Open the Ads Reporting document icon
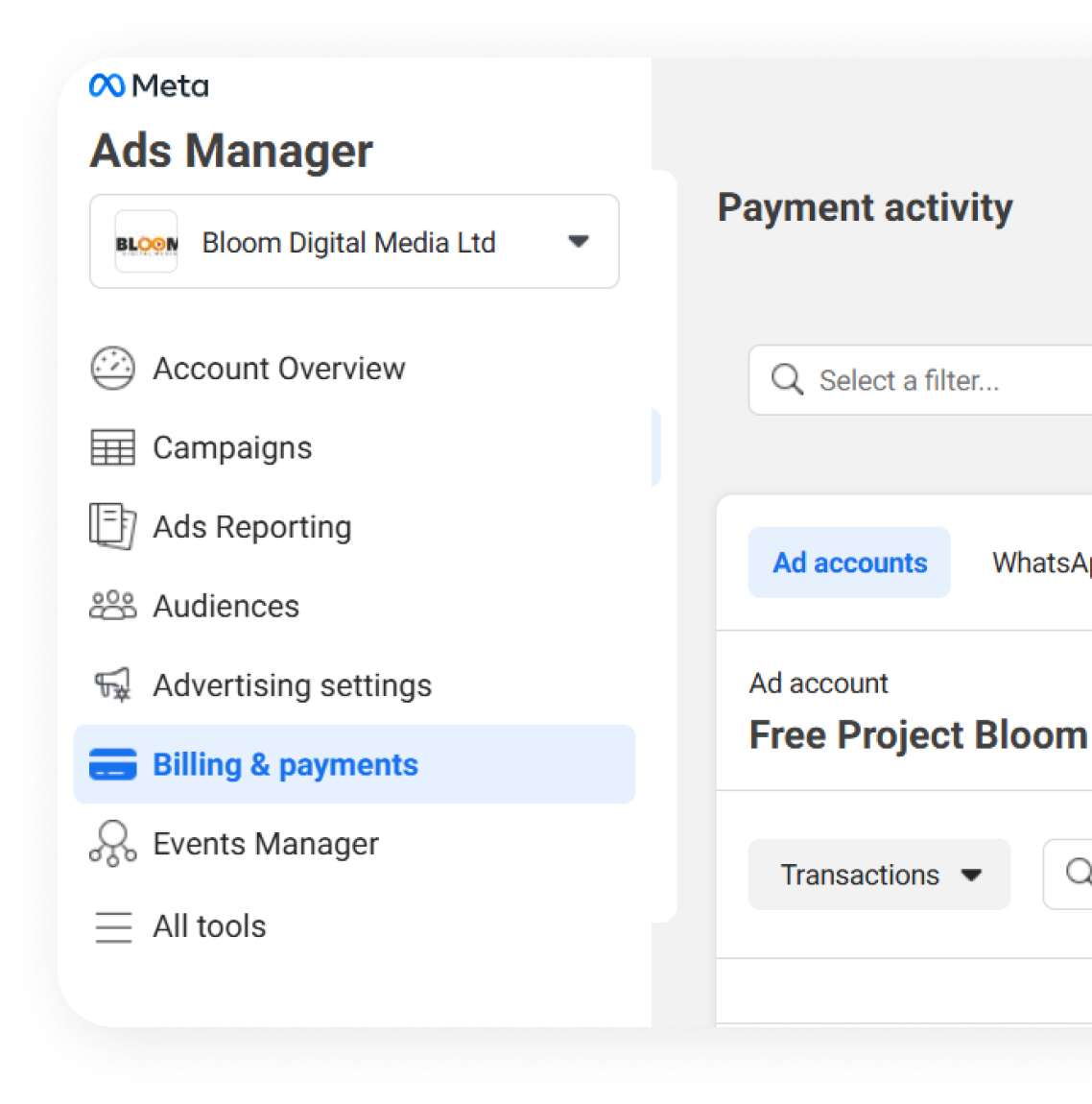This screenshot has height=1104, width=1092. (112, 527)
